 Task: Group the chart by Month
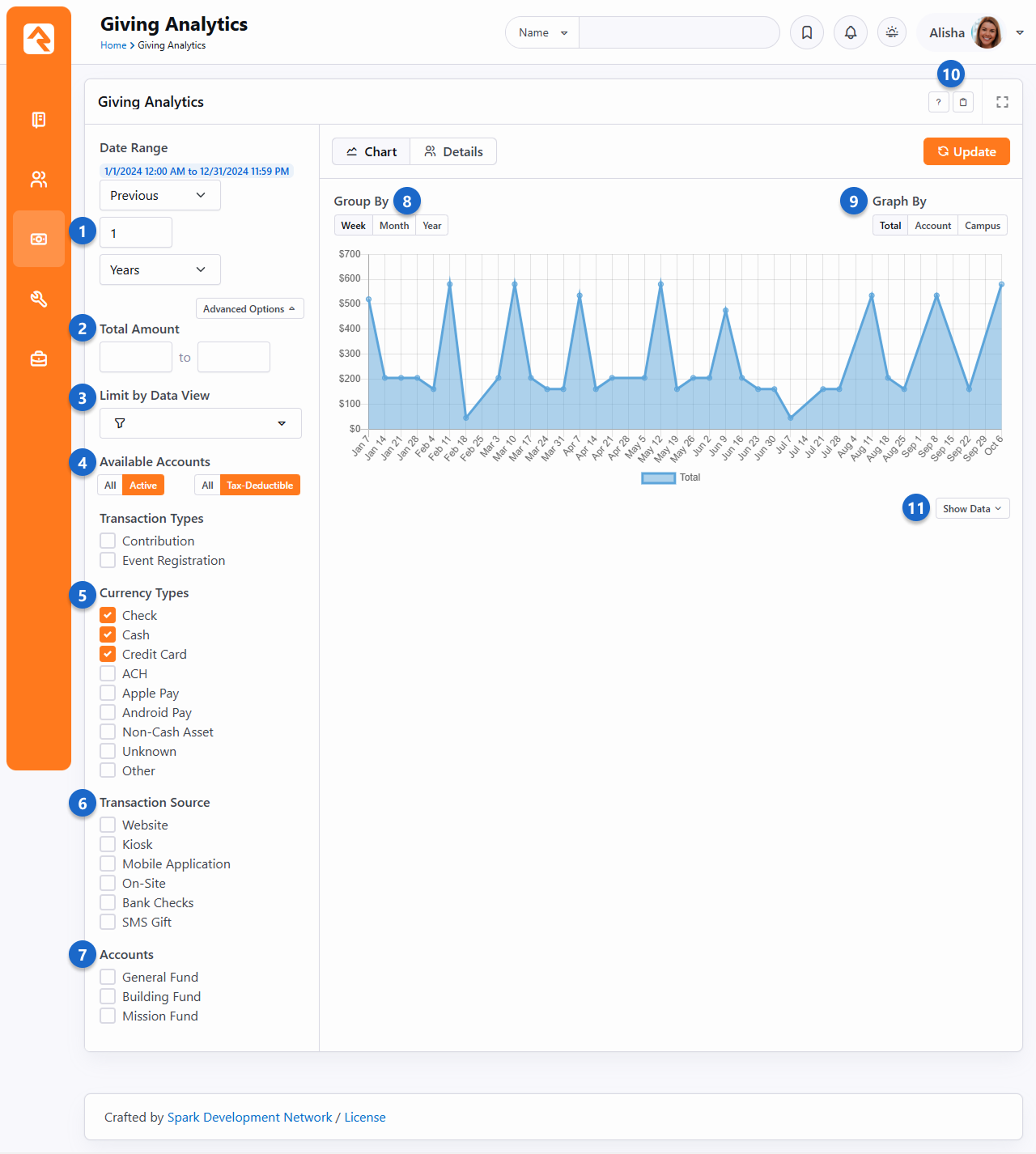394,226
